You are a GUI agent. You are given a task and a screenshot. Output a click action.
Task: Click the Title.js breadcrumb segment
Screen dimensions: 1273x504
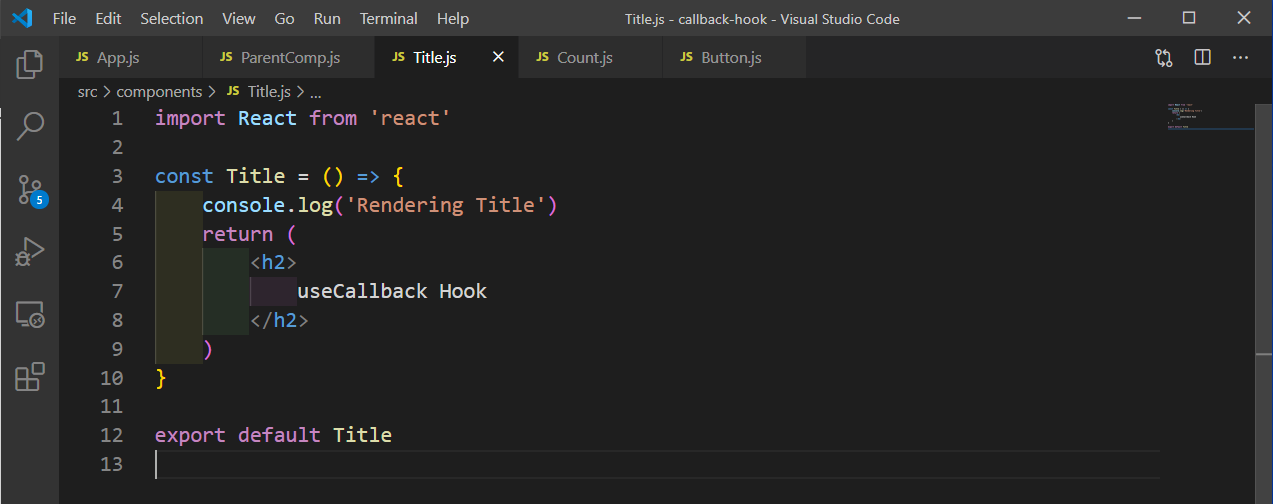(x=258, y=91)
